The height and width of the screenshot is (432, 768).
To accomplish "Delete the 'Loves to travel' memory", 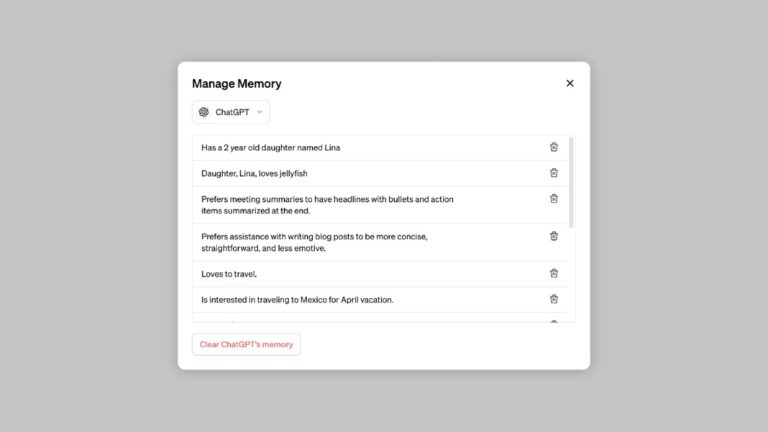I will pyautogui.click(x=554, y=273).
